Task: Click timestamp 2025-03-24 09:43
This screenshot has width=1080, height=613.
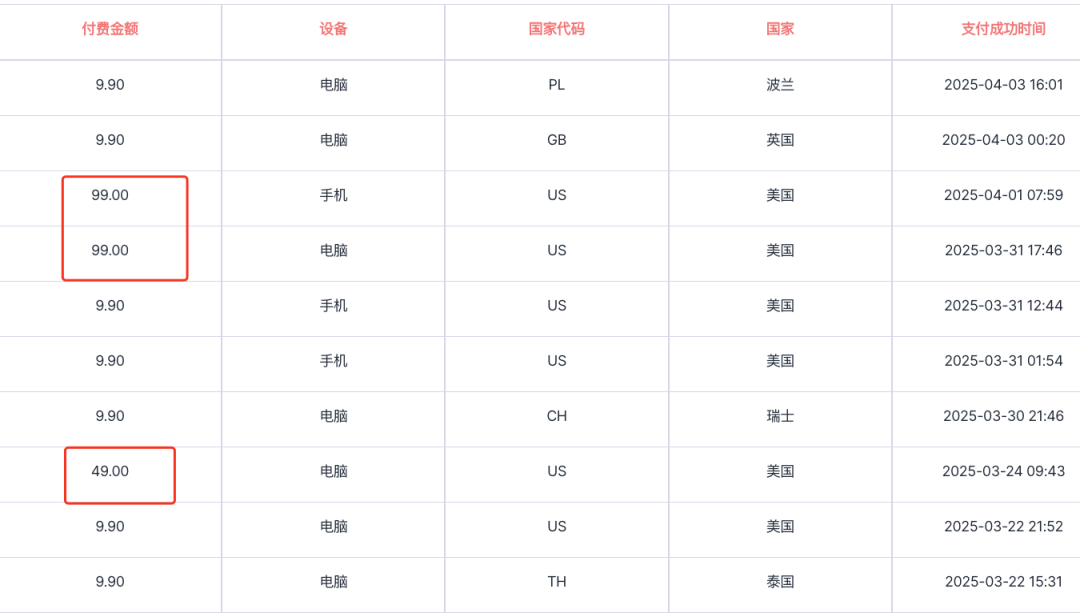Action: (x=1004, y=471)
